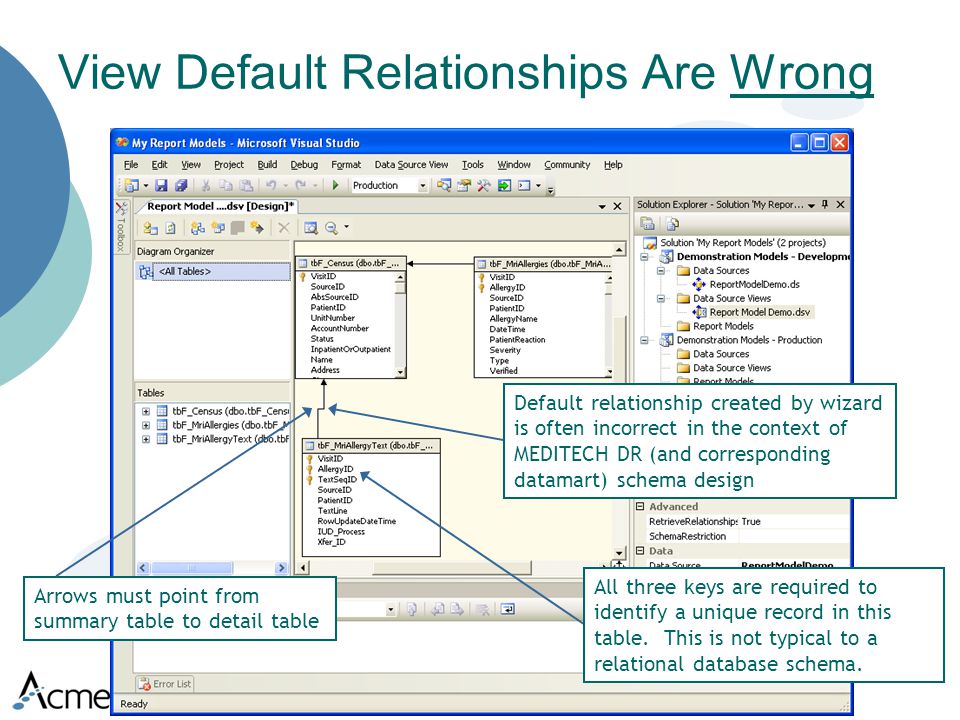Open the Zoom dropdown arrow

[x=347, y=227]
